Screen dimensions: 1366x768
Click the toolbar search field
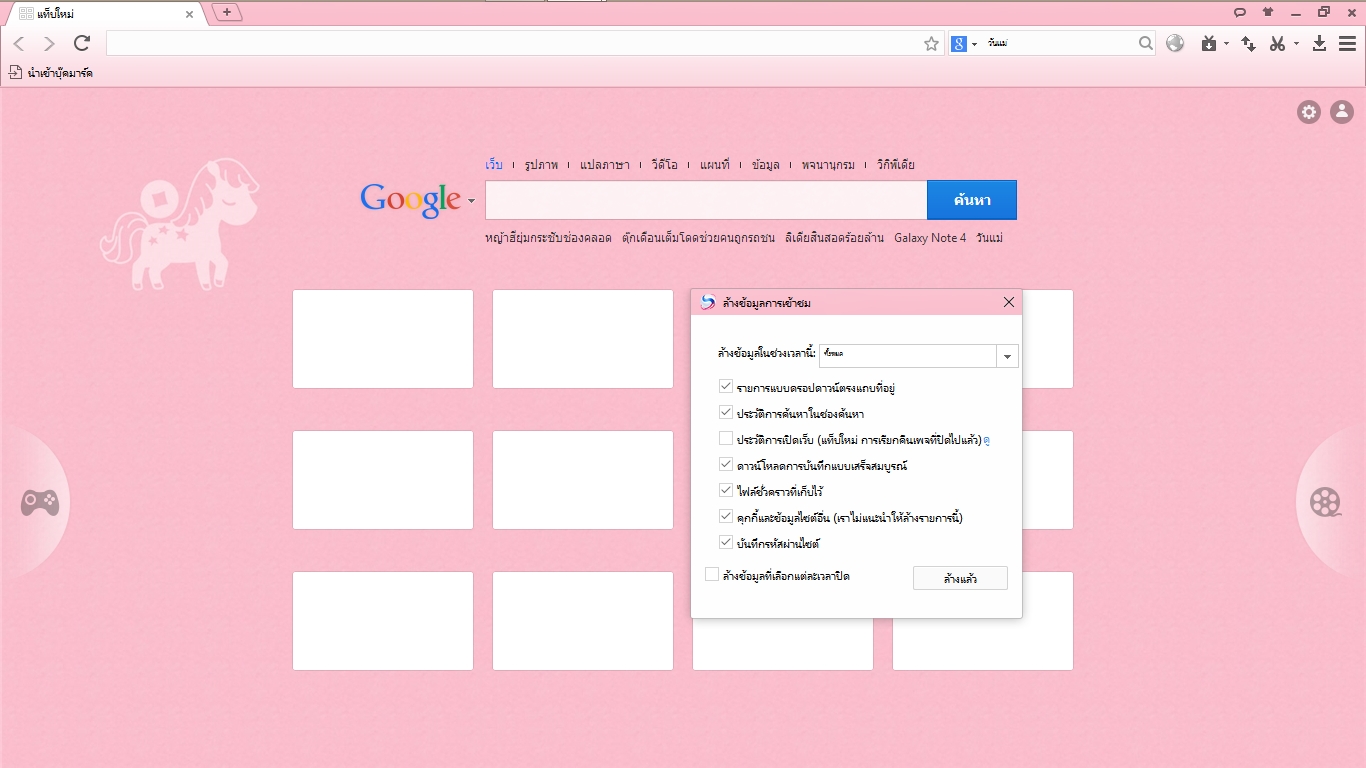coord(1060,43)
